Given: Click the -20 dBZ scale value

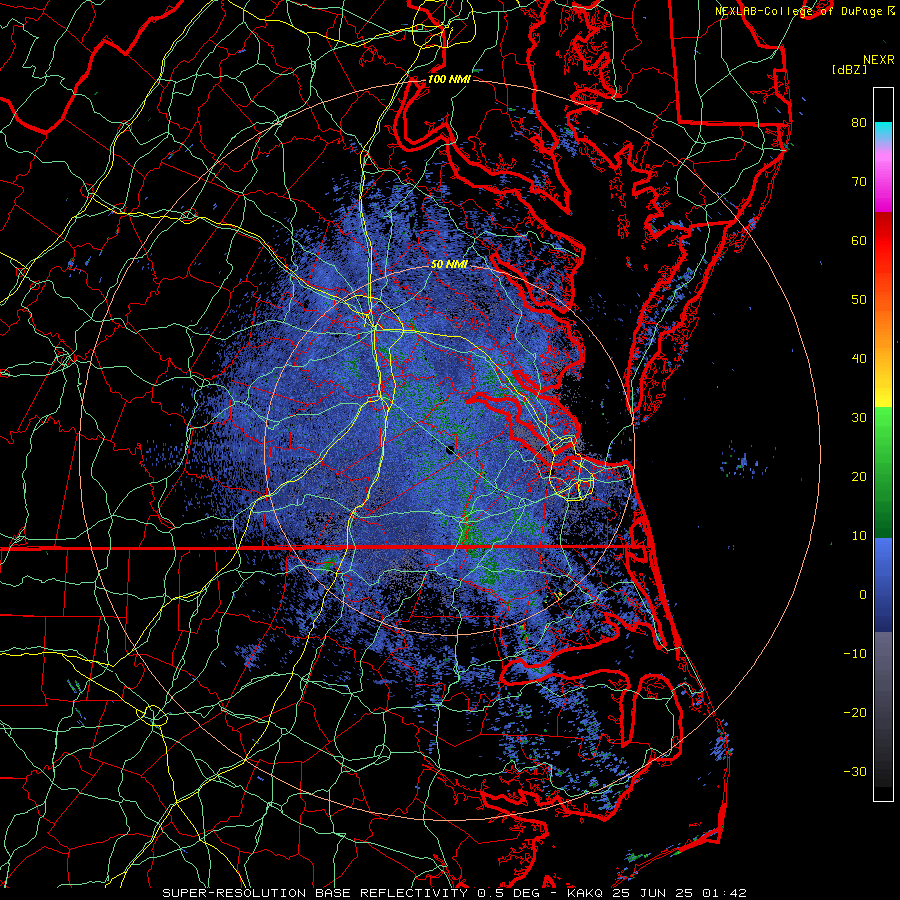Looking at the screenshot, I should (855, 712).
